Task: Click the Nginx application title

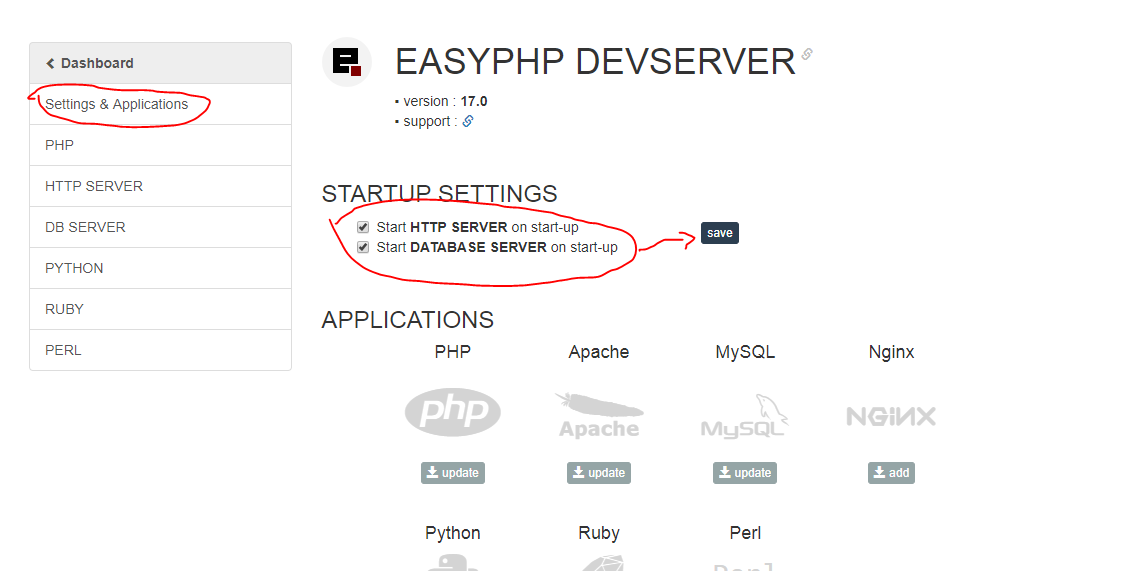Action: pos(891,352)
